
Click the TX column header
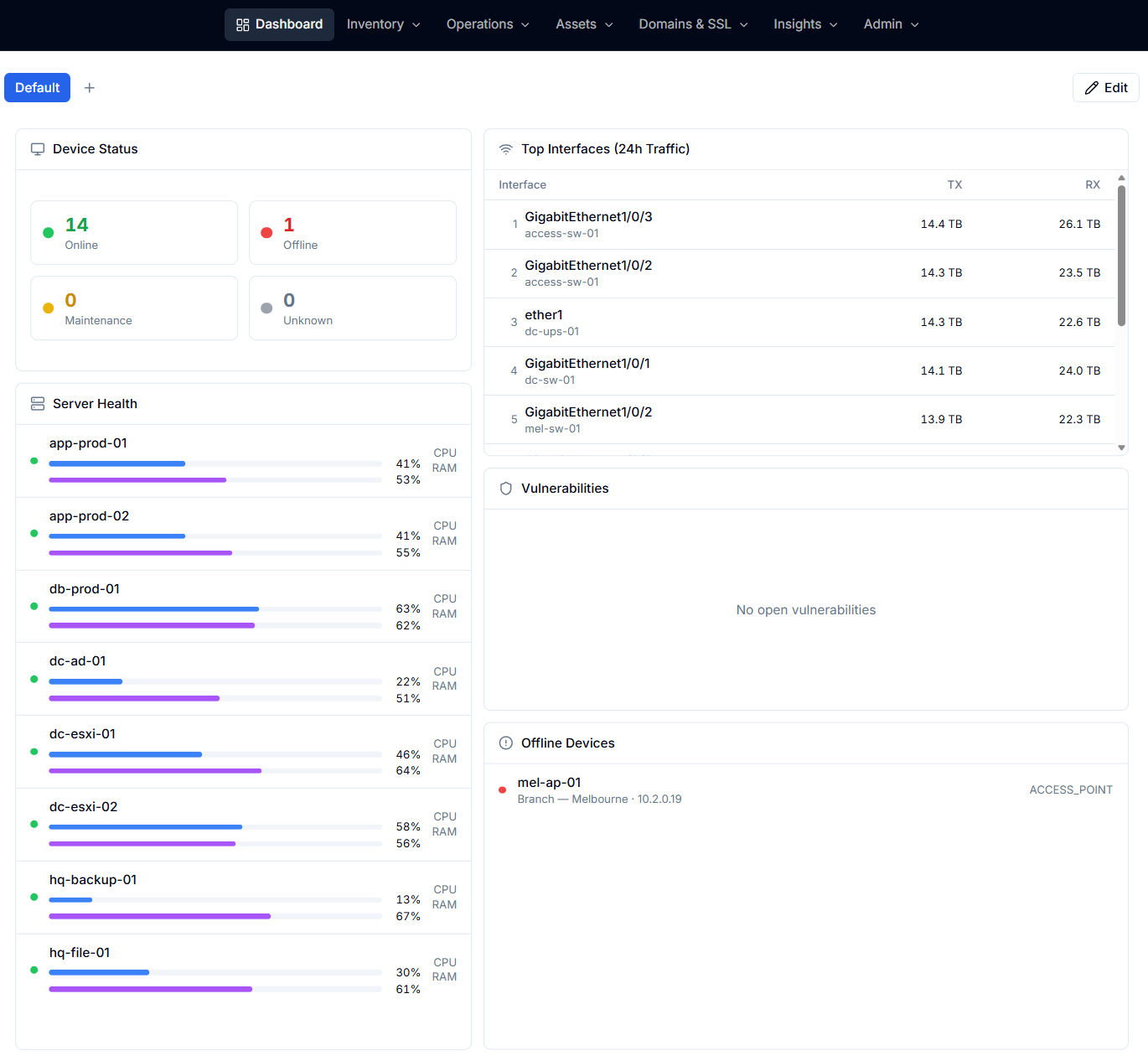click(x=954, y=185)
